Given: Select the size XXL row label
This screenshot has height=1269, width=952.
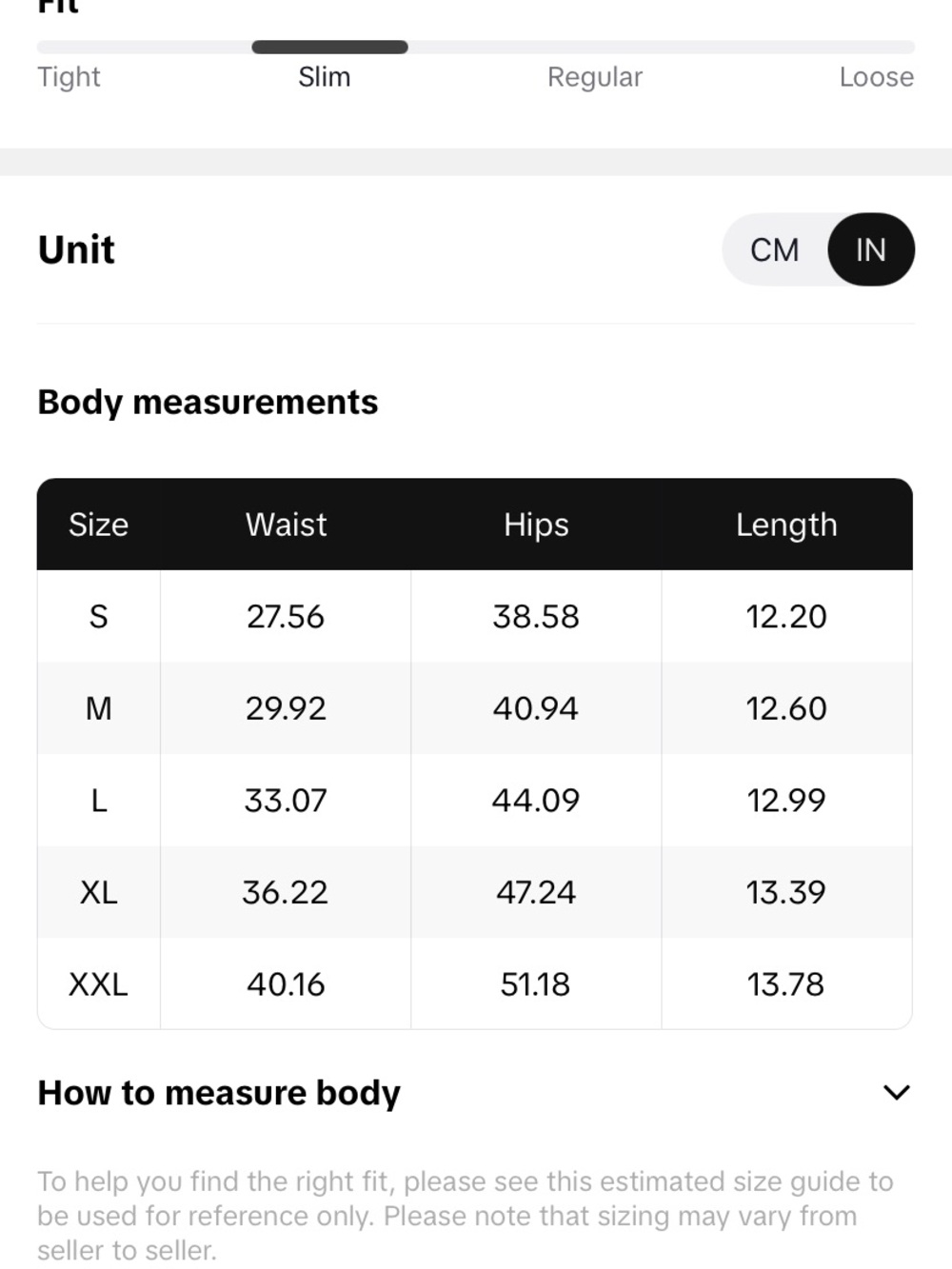Looking at the screenshot, I should 98,984.
